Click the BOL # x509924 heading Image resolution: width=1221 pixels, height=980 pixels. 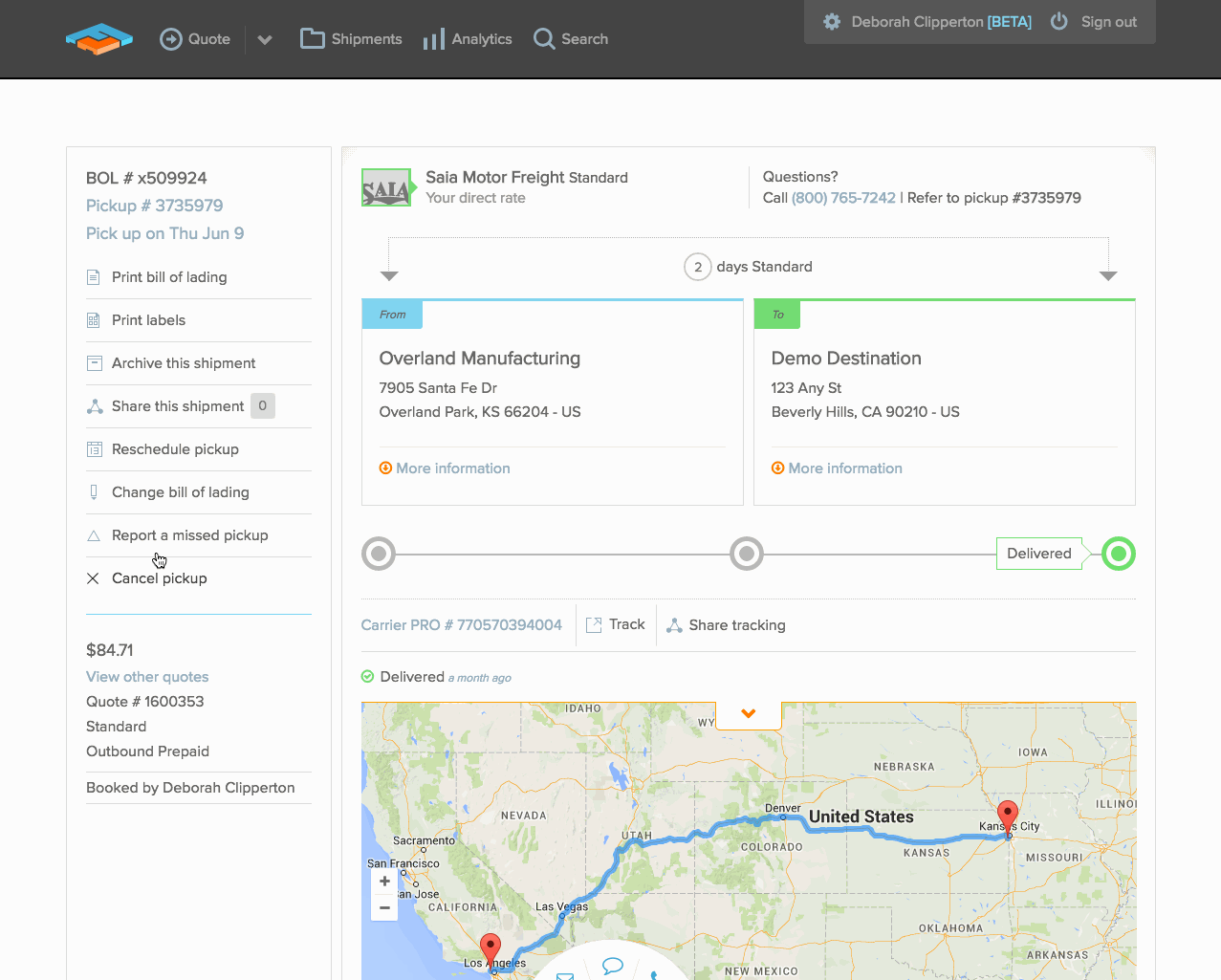point(146,178)
